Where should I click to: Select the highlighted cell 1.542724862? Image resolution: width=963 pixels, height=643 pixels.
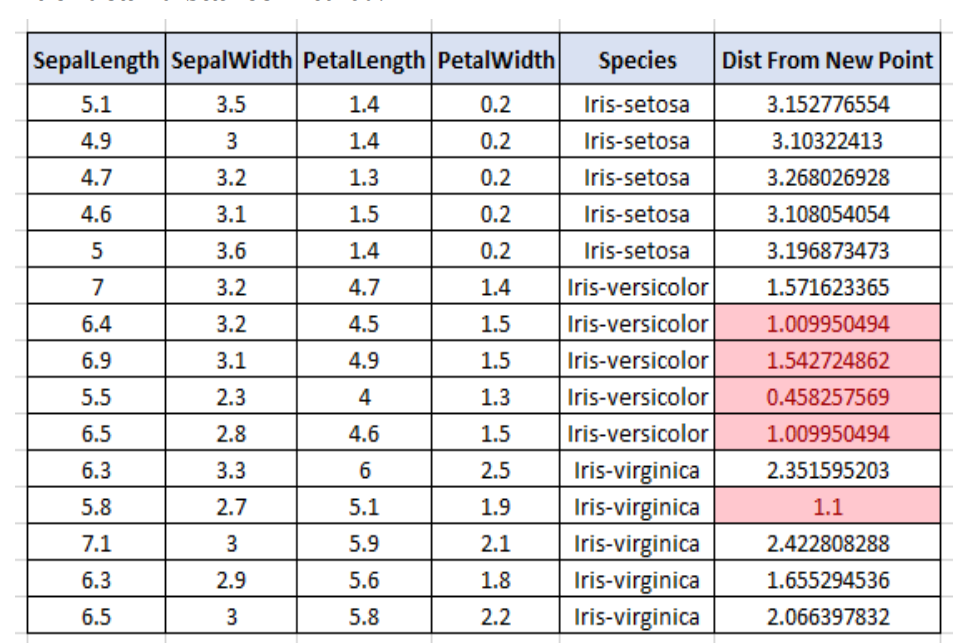click(827, 360)
